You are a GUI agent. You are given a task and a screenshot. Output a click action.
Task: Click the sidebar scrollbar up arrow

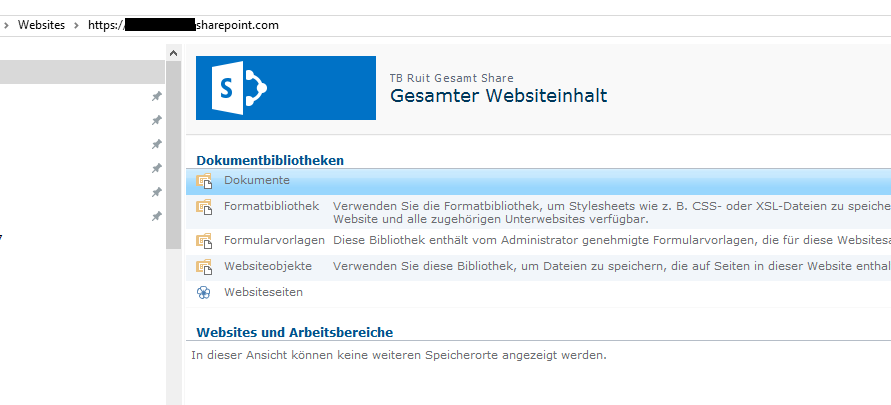coord(173,53)
